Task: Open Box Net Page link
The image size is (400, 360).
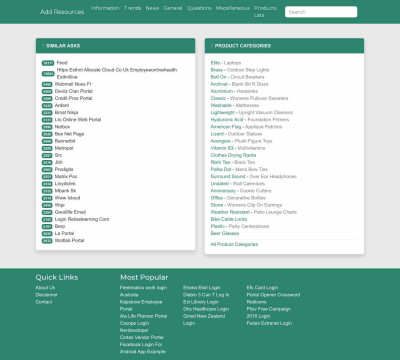Action: (x=69, y=134)
